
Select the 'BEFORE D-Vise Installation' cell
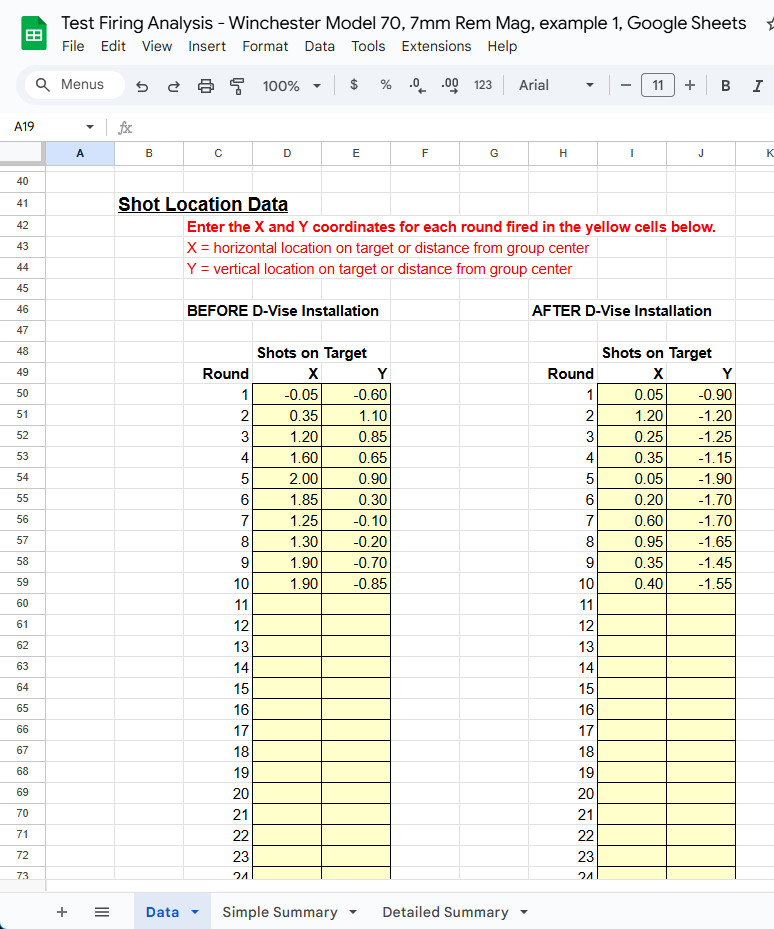point(283,311)
